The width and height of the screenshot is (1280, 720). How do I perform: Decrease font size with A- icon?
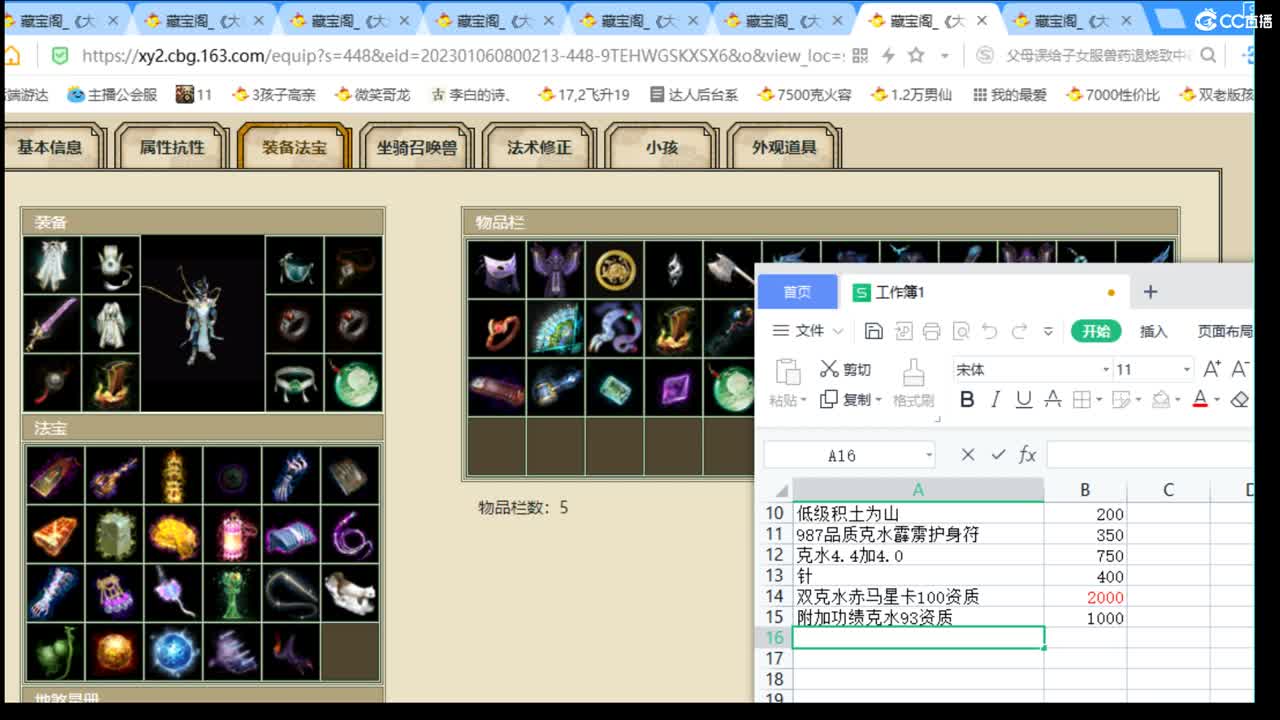click(x=1241, y=369)
